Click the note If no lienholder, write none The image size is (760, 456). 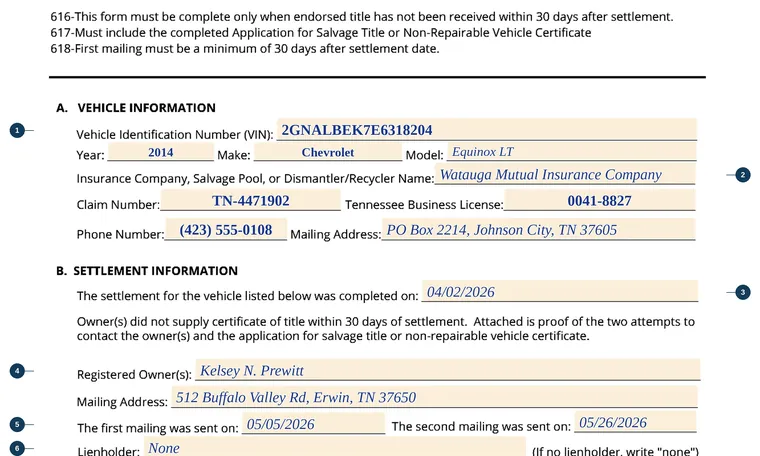tap(616, 451)
